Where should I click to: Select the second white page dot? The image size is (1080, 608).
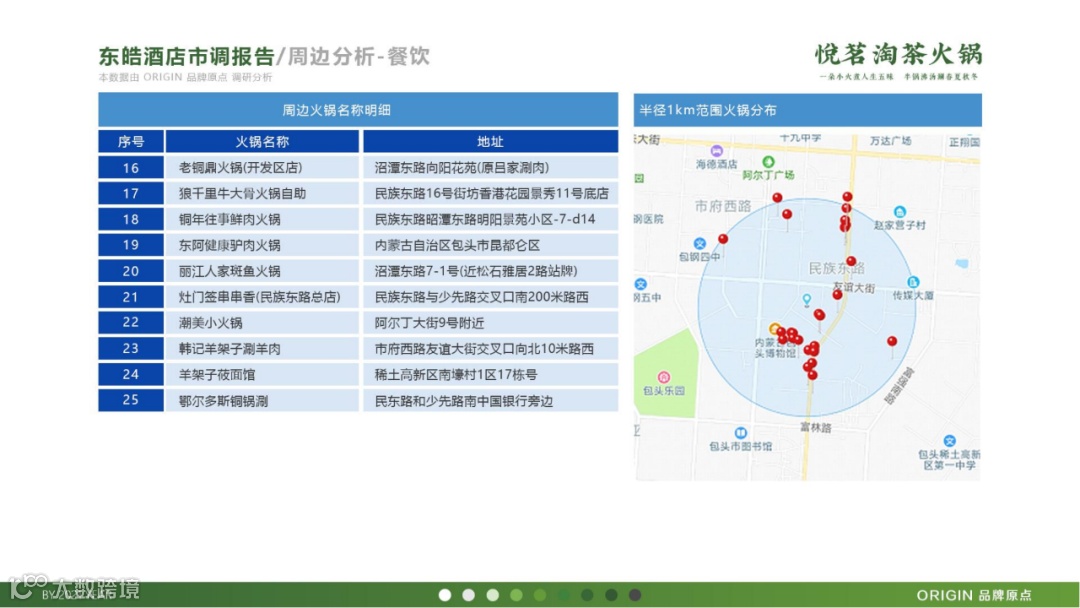[x=468, y=595]
